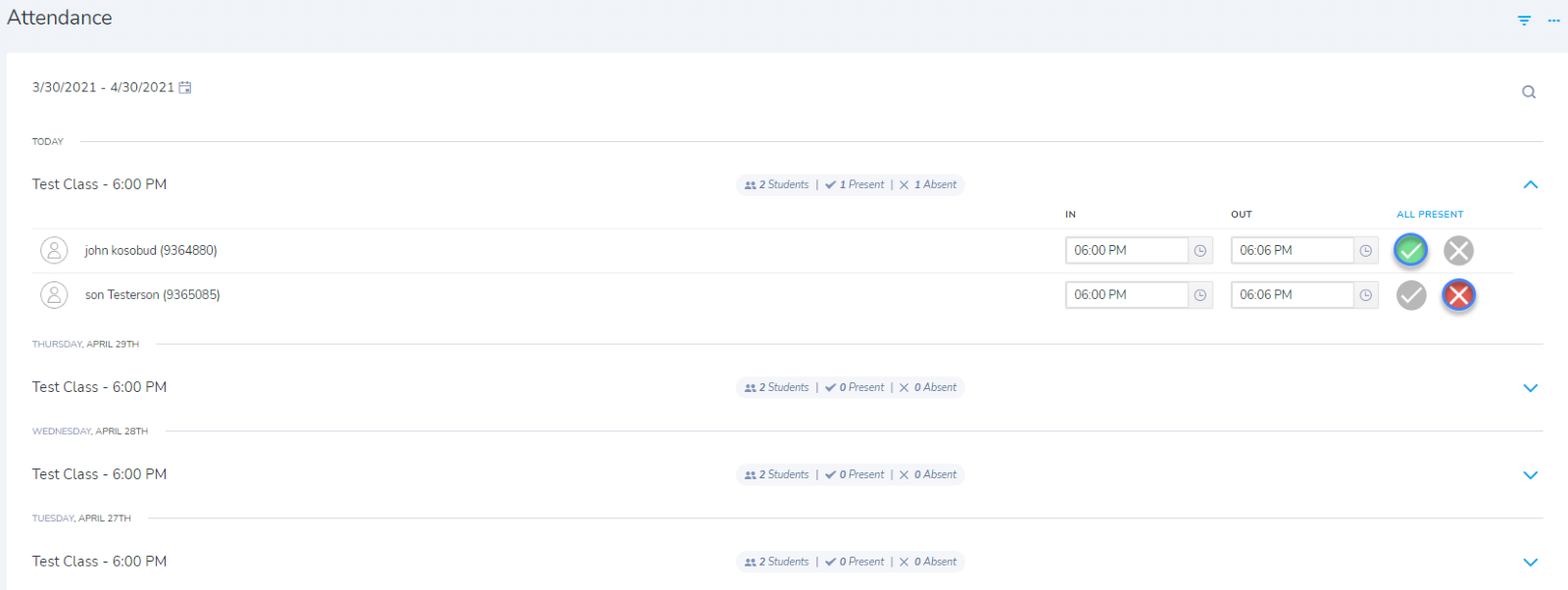Viewport: 1568px width, 590px height.
Task: Expand Wednesday April 28th Test Class
Action: pos(1531,475)
